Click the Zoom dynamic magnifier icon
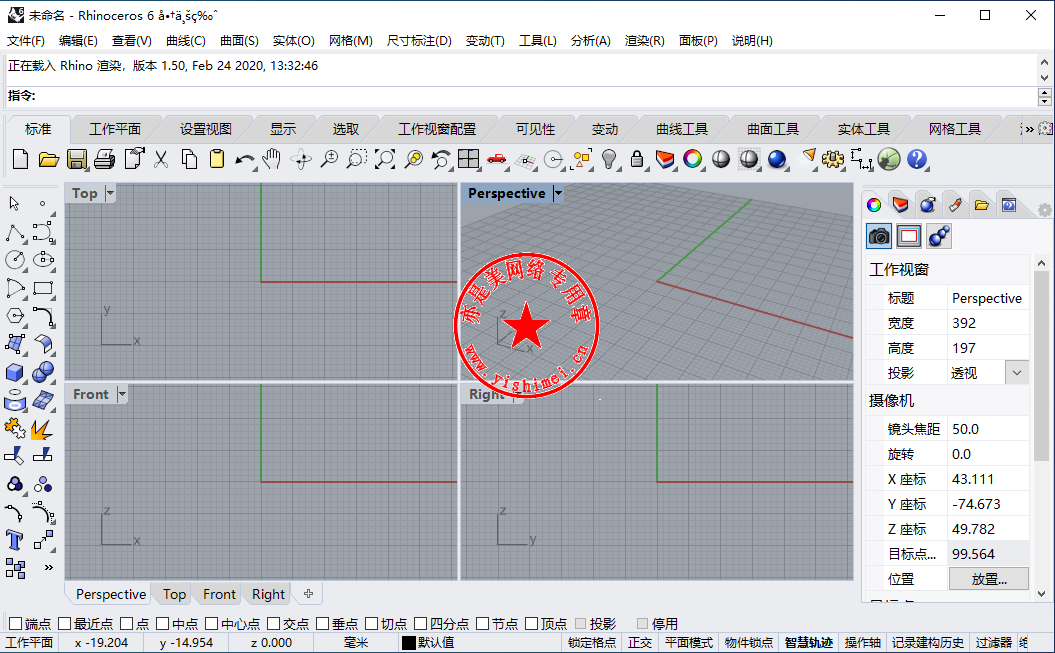Viewport: 1055px width, 653px height. [x=329, y=159]
